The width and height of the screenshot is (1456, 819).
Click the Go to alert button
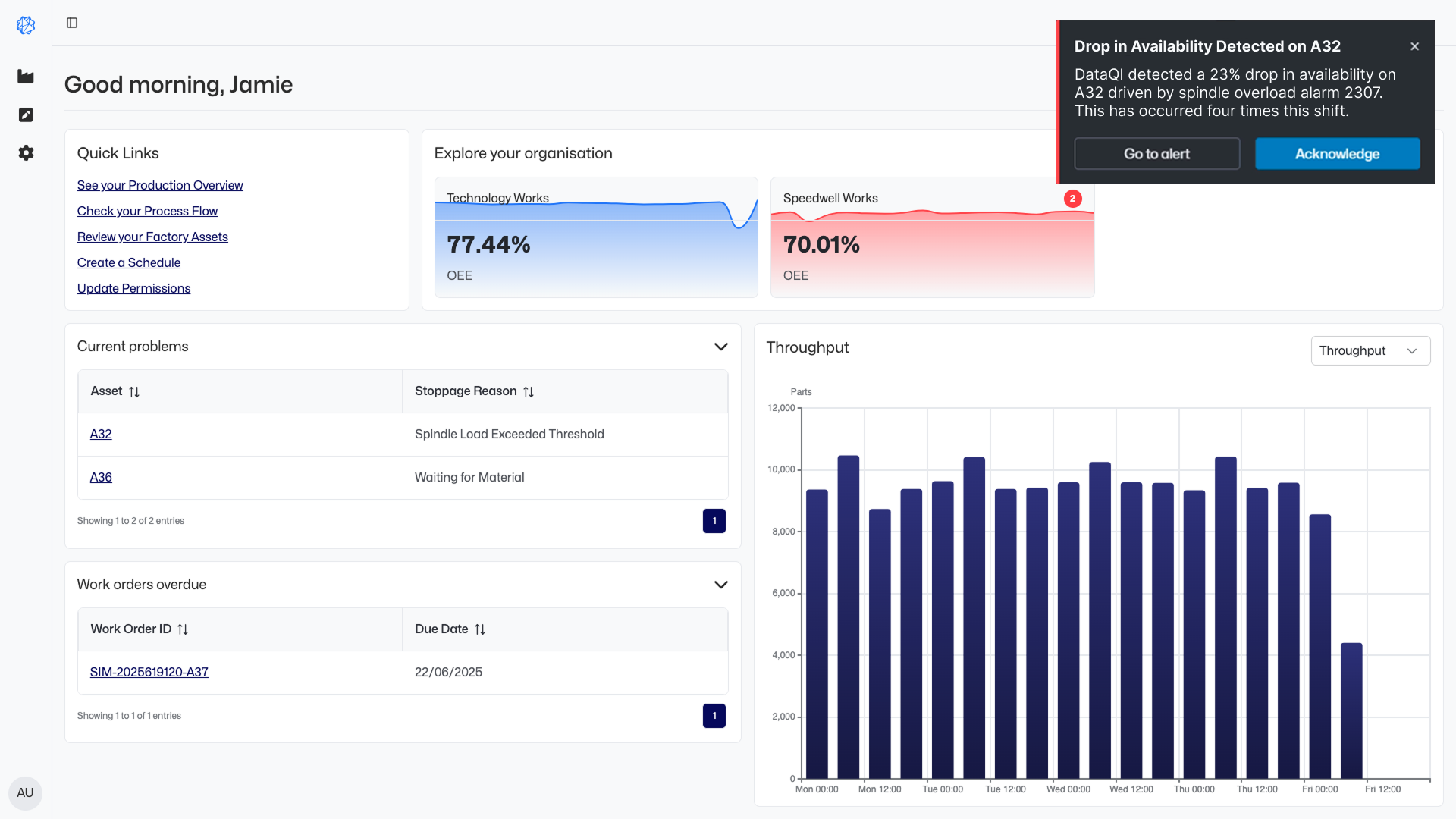[x=1156, y=154]
